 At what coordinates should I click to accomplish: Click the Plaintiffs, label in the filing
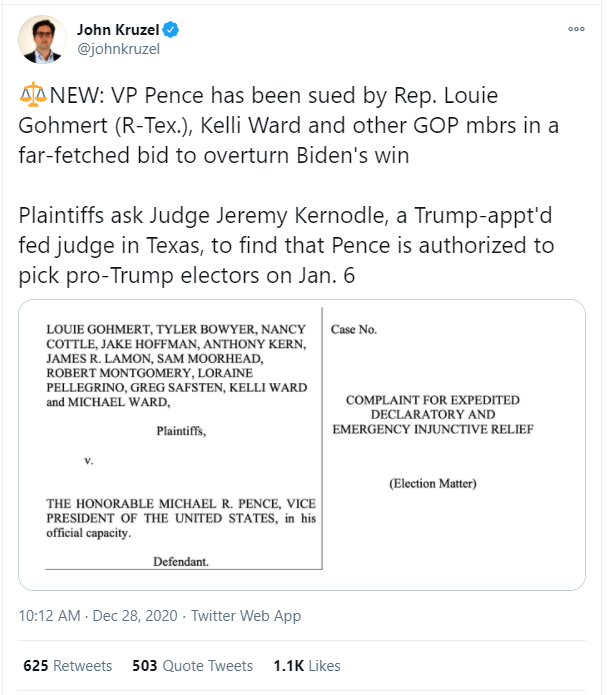coord(181,431)
